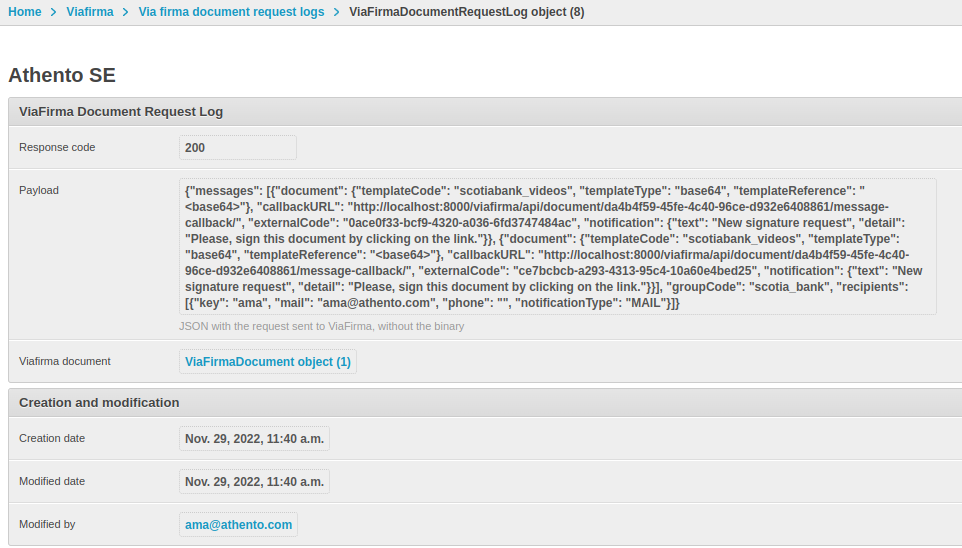Collapse the Creation and modification section
962x548 pixels.
(x=99, y=403)
